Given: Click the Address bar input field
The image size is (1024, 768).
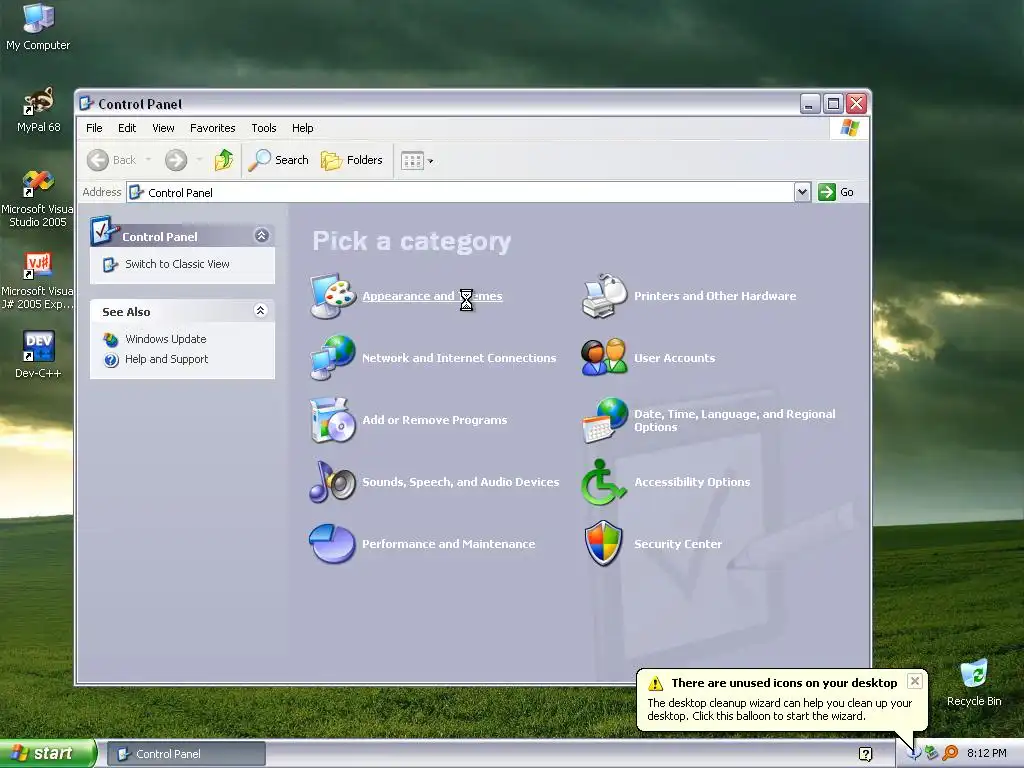Looking at the screenshot, I should click(460, 192).
